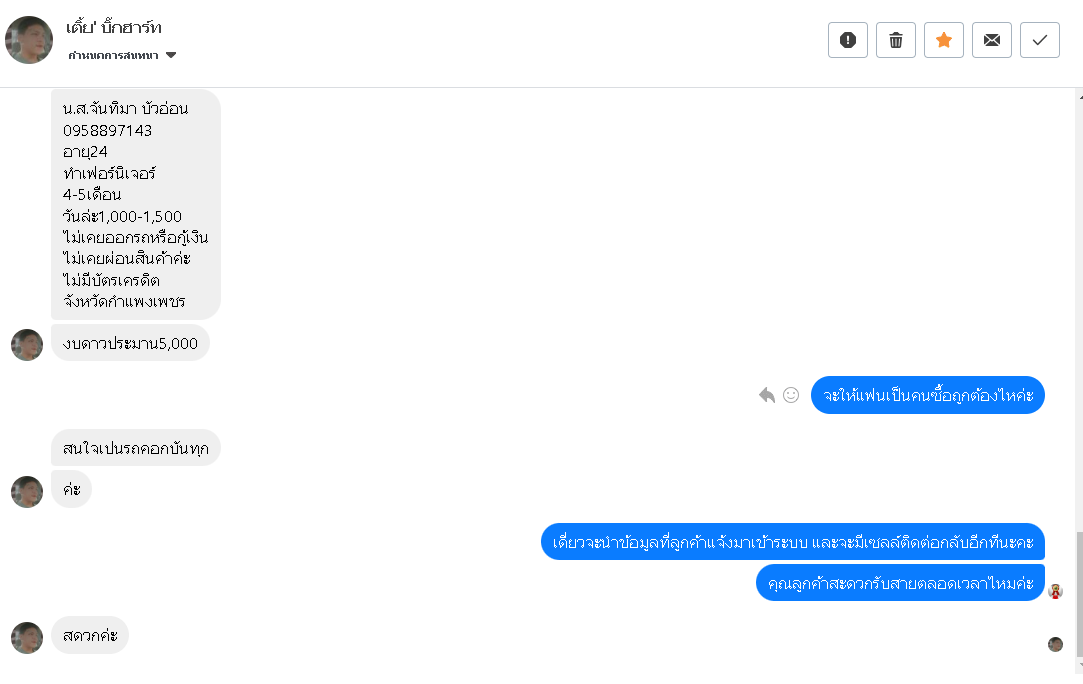
Task: Click the blue fan purchase question bubble
Action: (927, 395)
